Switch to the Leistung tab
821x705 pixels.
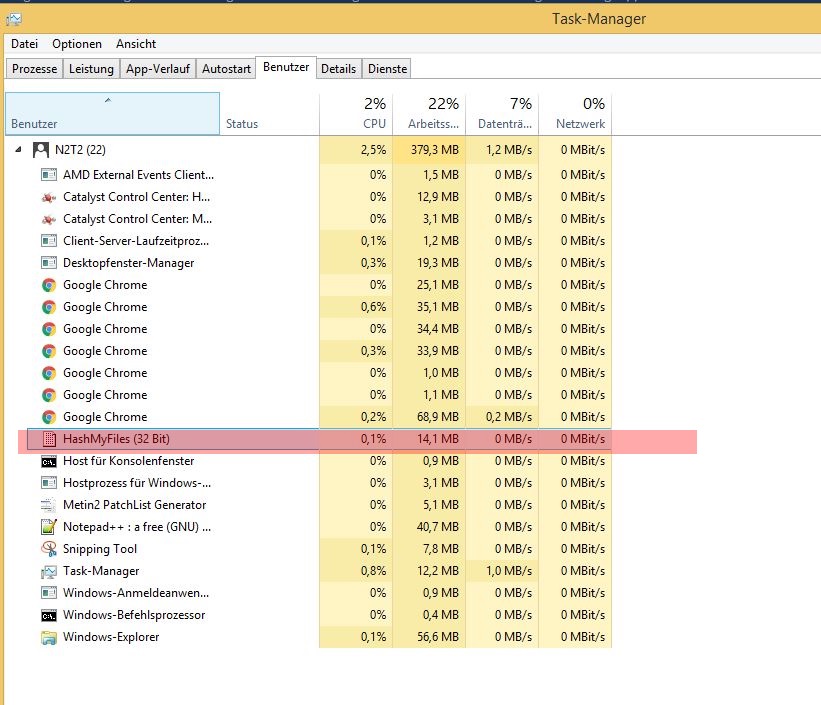91,69
